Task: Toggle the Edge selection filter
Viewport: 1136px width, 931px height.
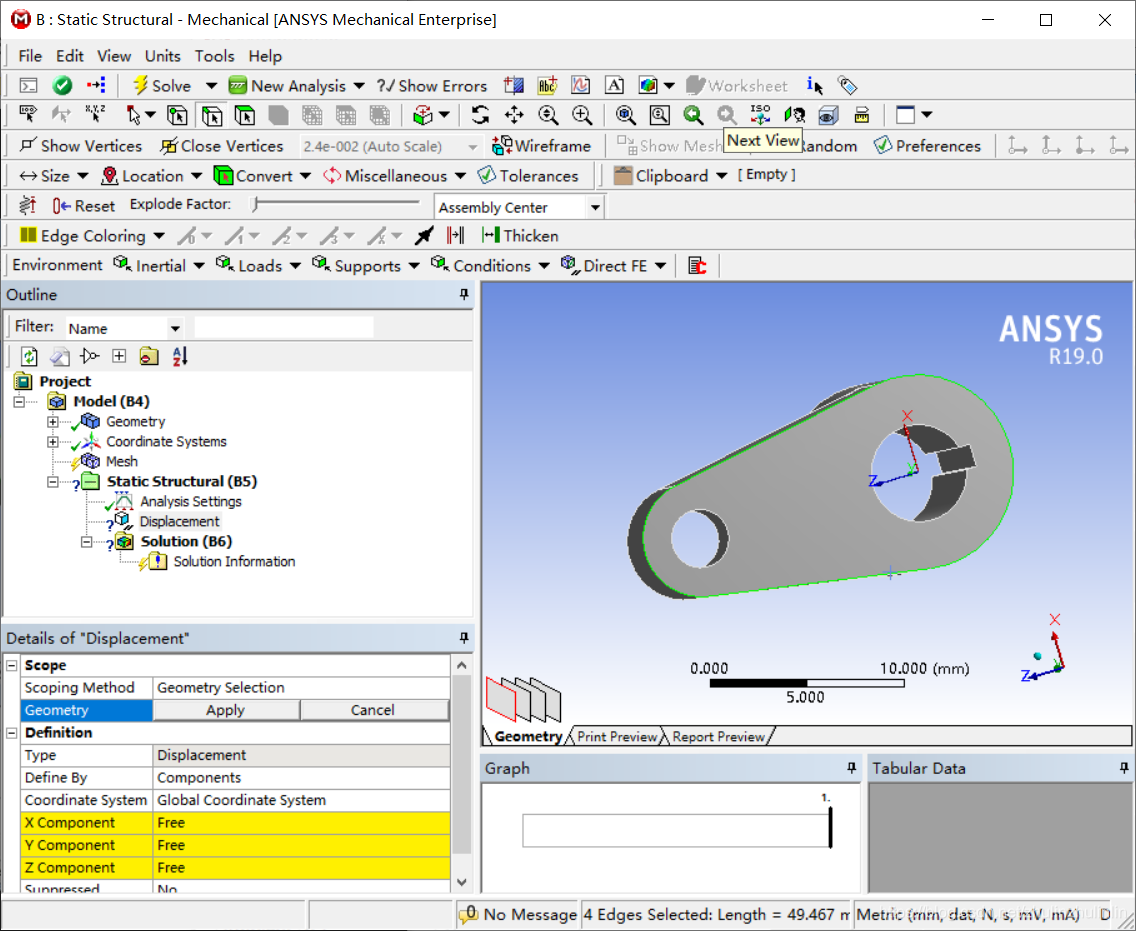Action: 212,115
